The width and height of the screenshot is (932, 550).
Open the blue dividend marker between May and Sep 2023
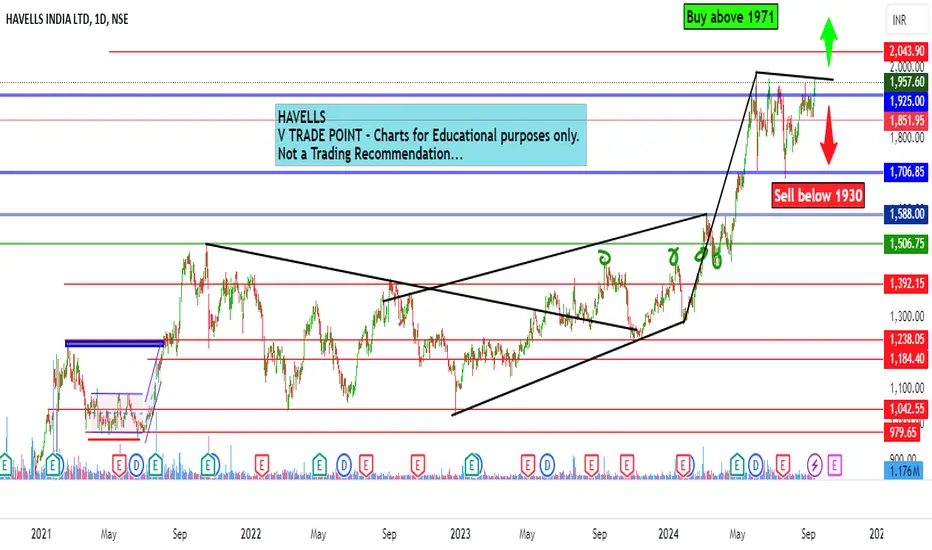pyautogui.click(x=547, y=464)
